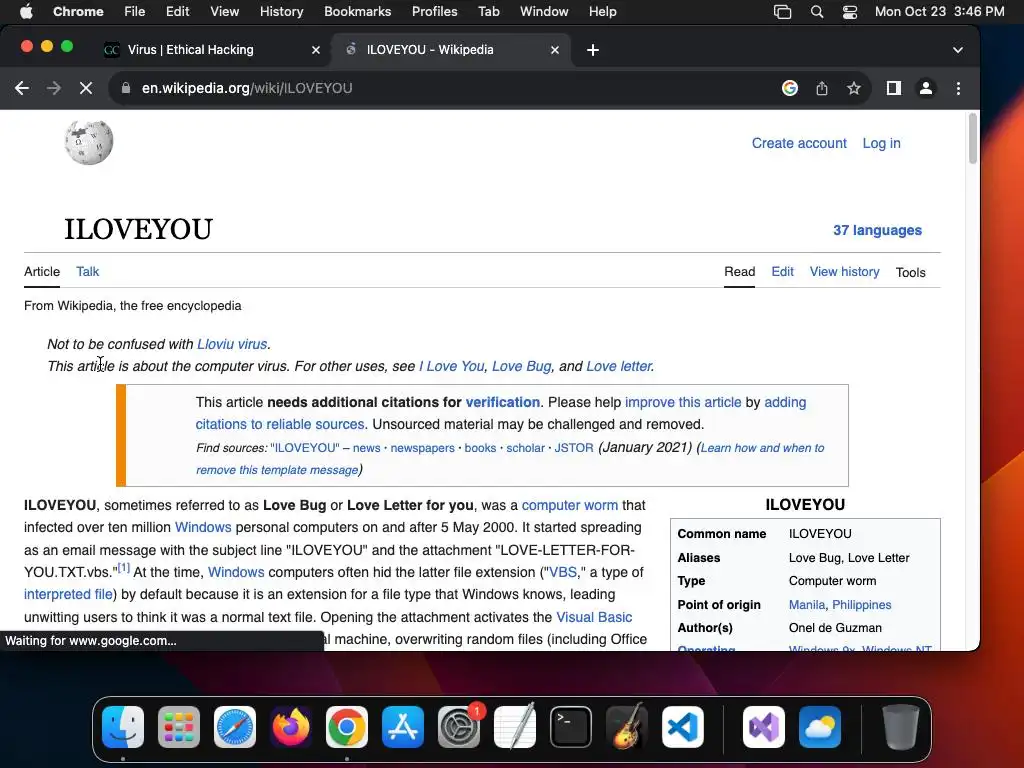Click the Log in link
This screenshot has width=1024, height=768.
tap(881, 143)
